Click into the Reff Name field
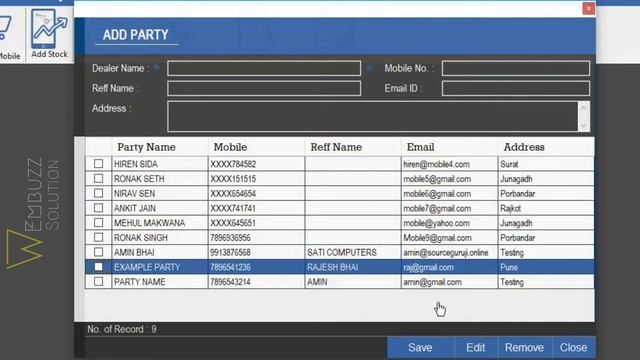Viewport: 640px width, 360px height. [x=264, y=88]
